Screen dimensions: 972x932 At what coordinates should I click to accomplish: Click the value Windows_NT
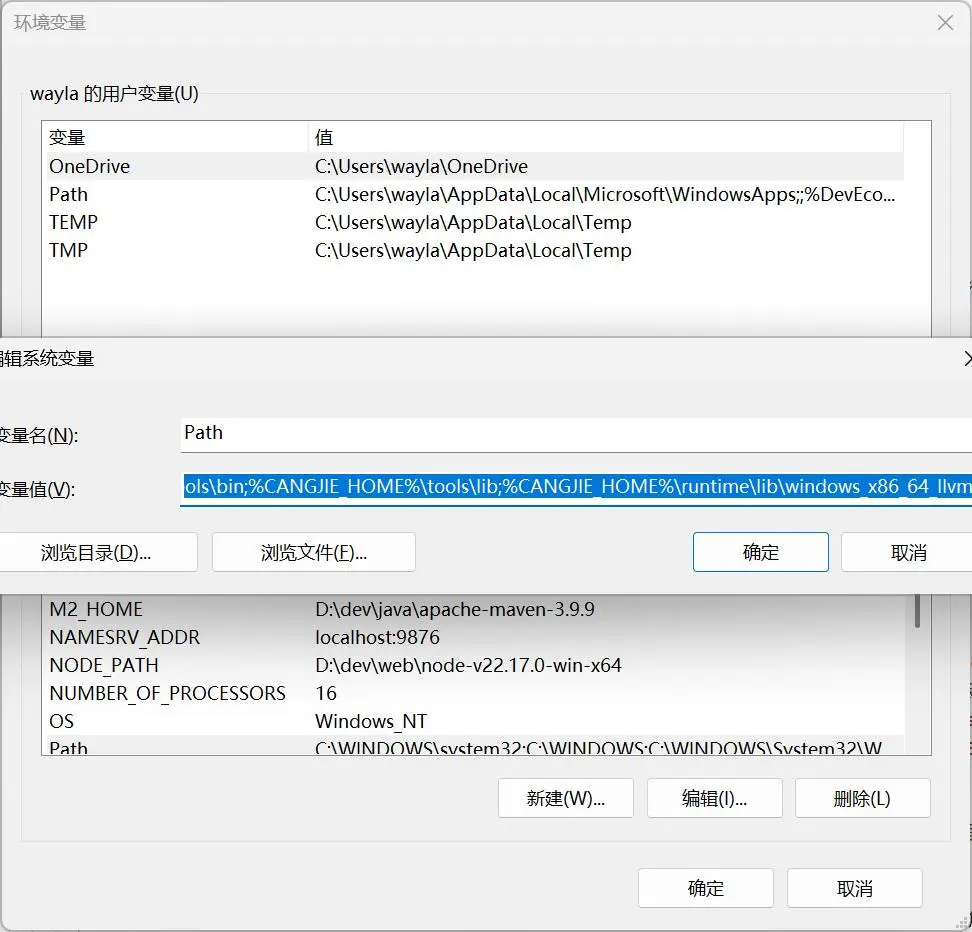pyautogui.click(x=371, y=721)
